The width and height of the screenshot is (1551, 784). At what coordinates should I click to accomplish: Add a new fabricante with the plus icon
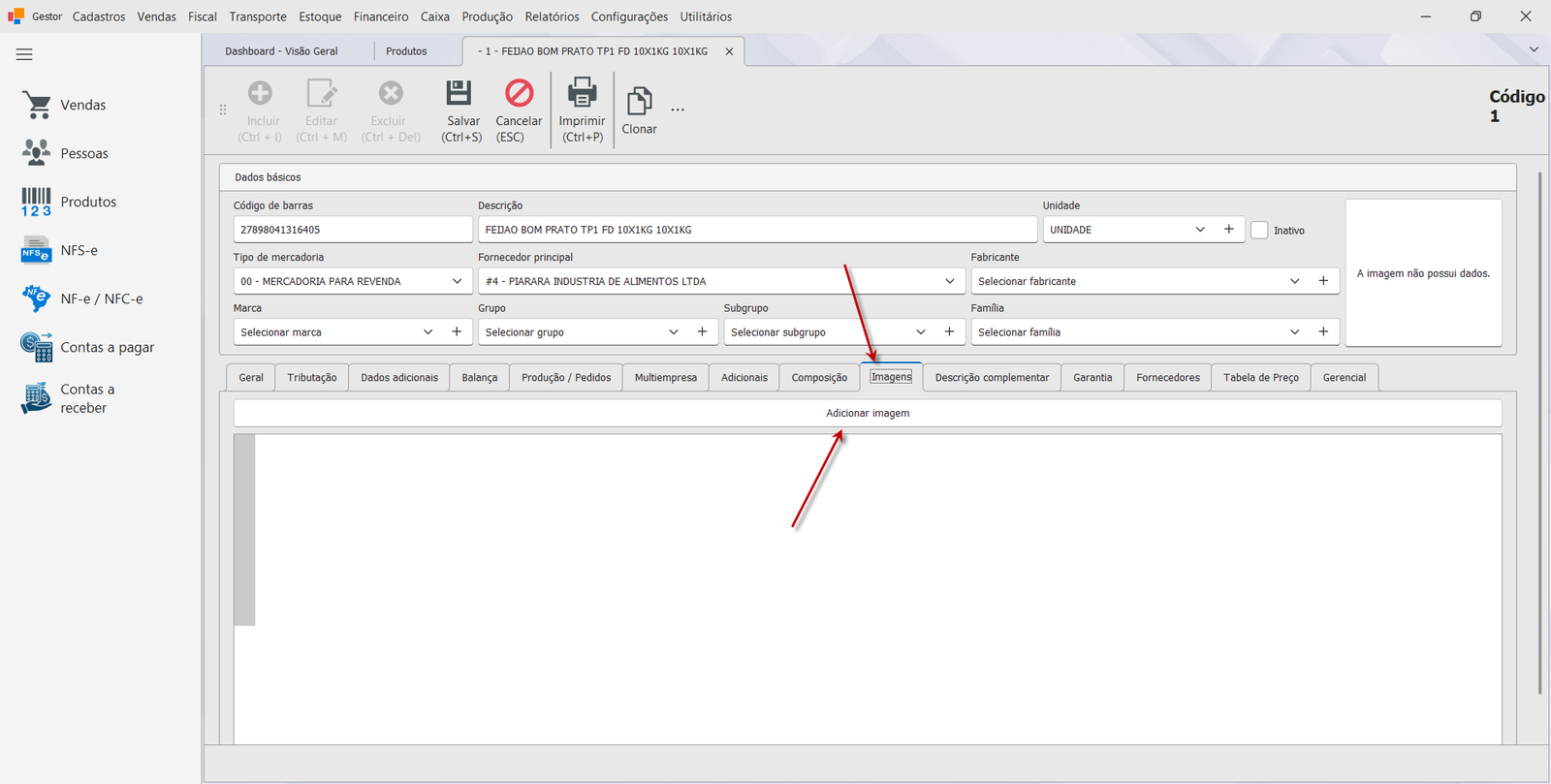click(1323, 281)
